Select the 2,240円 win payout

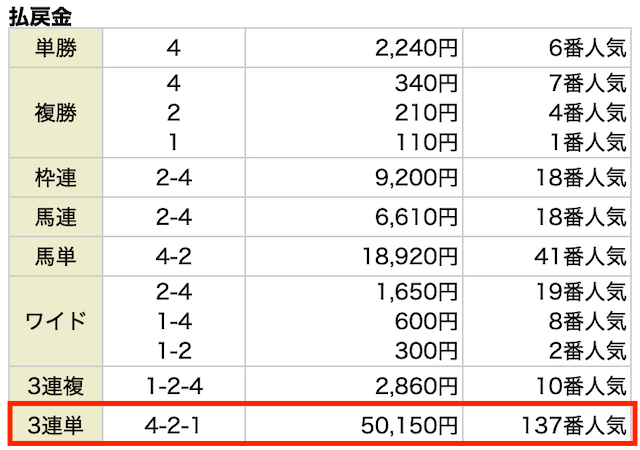416,49
